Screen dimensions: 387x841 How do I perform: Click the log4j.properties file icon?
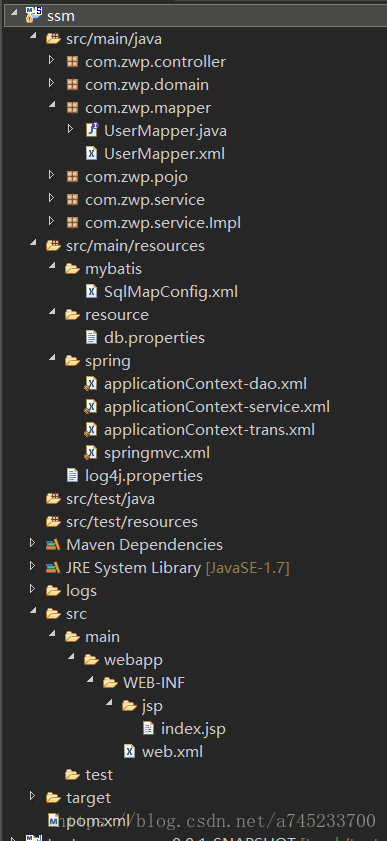click(x=72, y=476)
